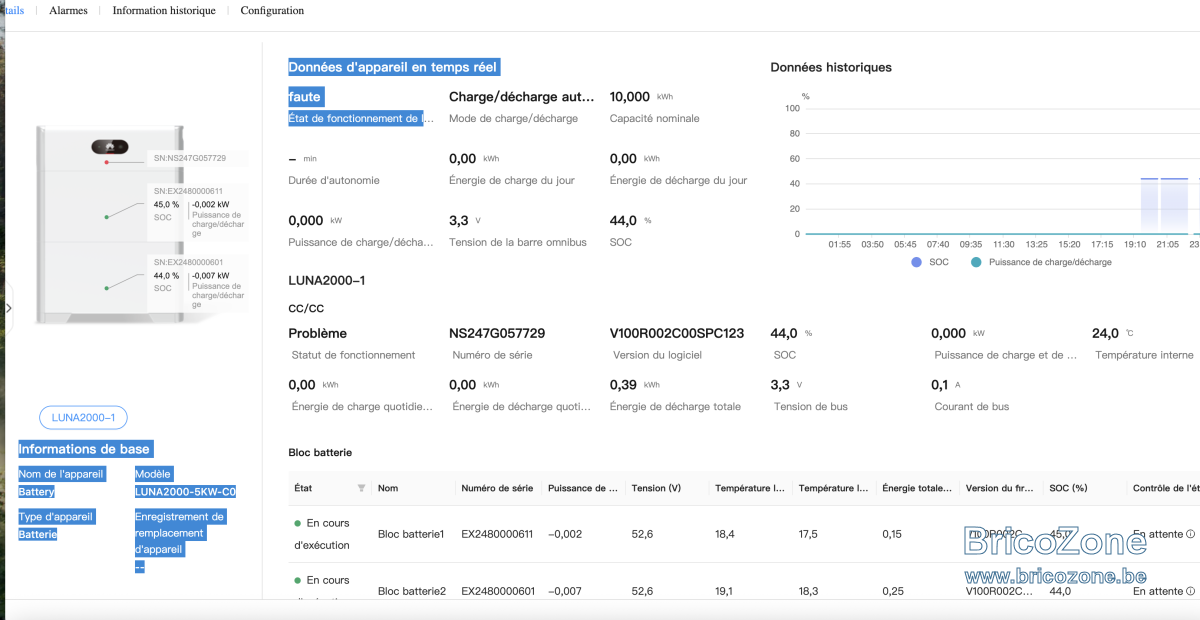
Task: Click the Énergie de charge du jour label
Action: click(x=513, y=180)
